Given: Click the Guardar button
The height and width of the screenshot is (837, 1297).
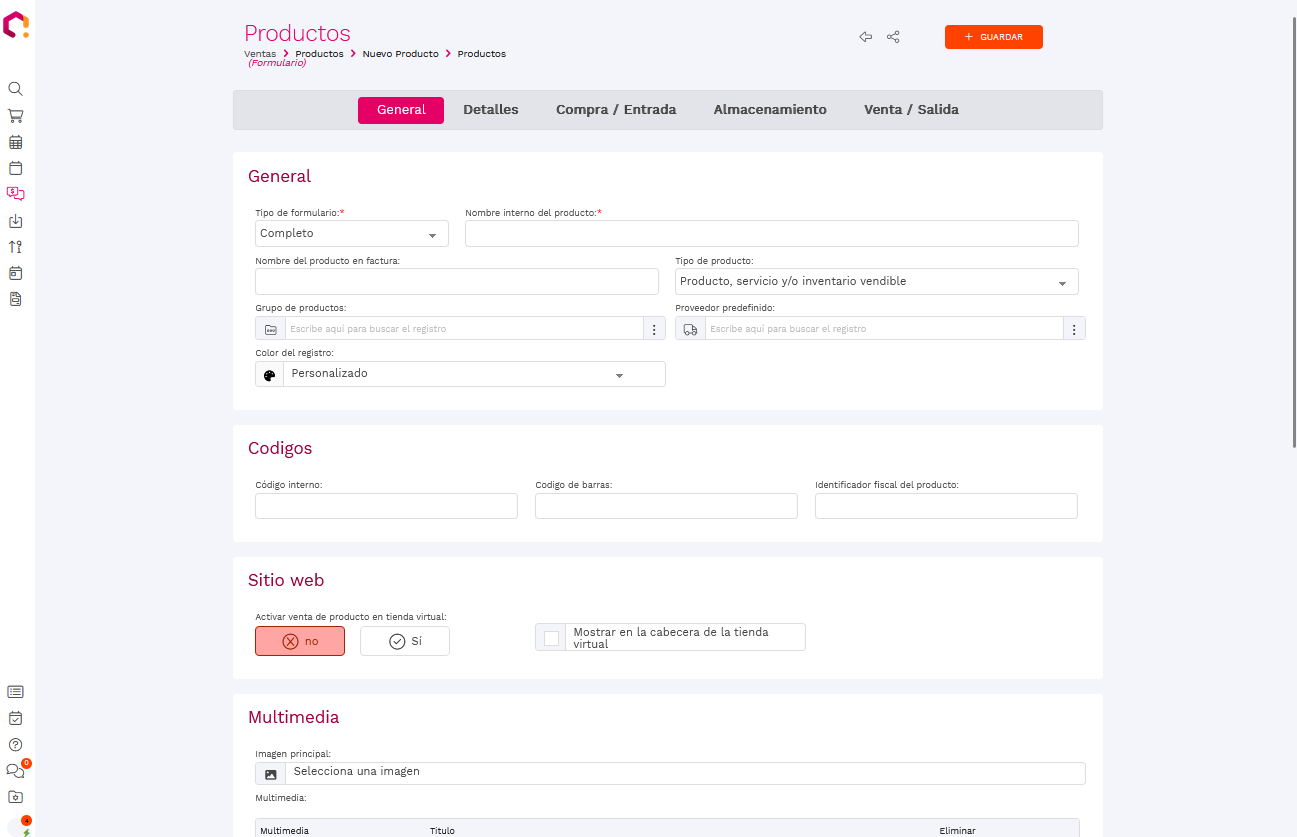Looking at the screenshot, I should click(x=993, y=37).
